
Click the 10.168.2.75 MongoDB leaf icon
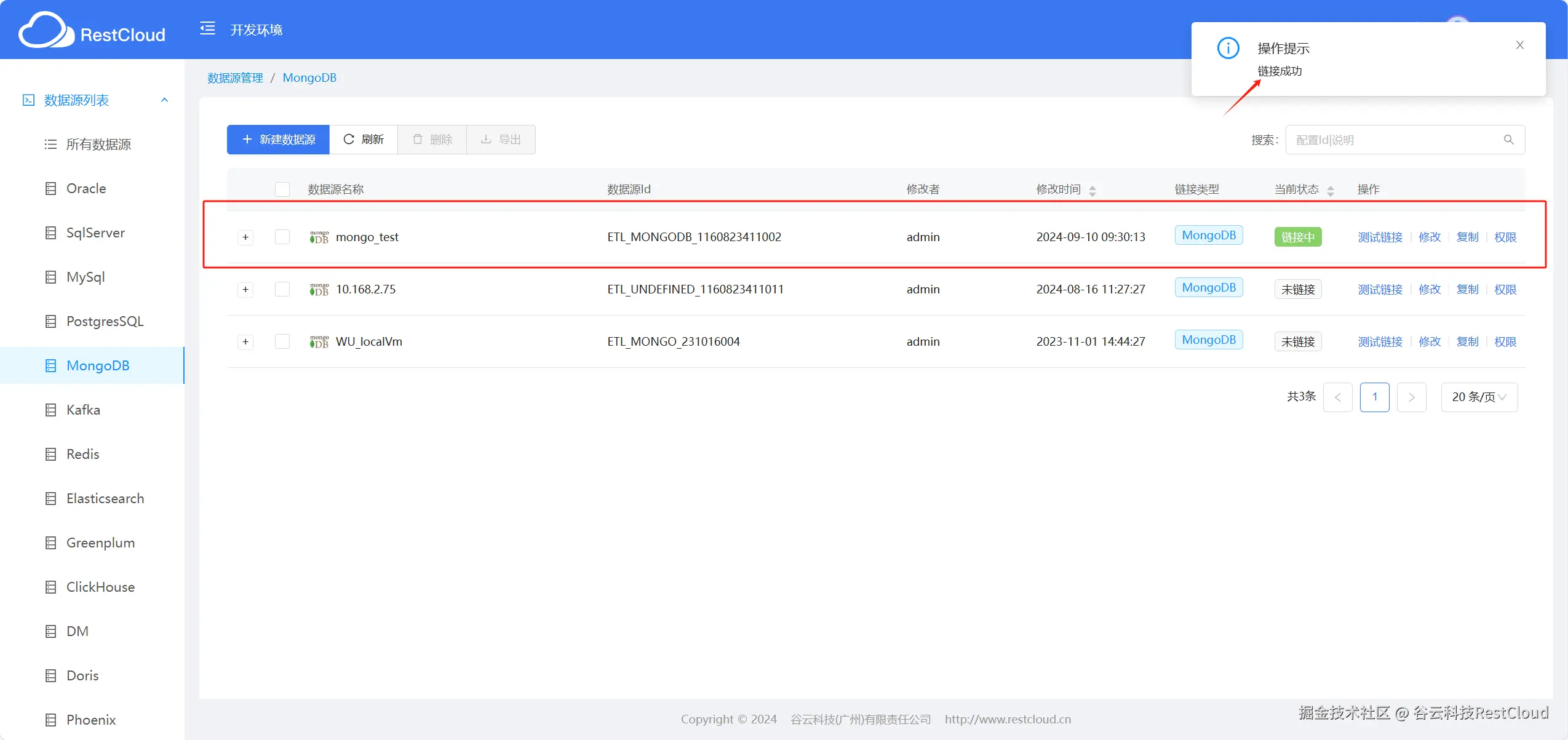click(x=319, y=289)
